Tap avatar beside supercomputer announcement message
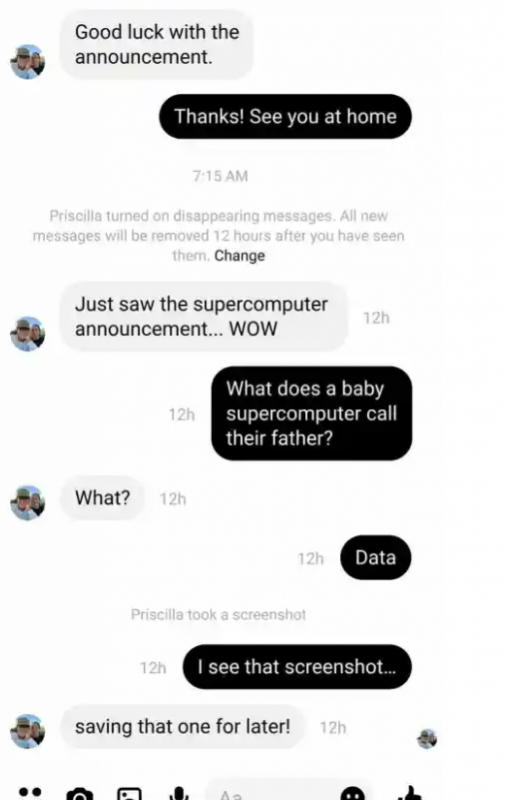 point(28,334)
